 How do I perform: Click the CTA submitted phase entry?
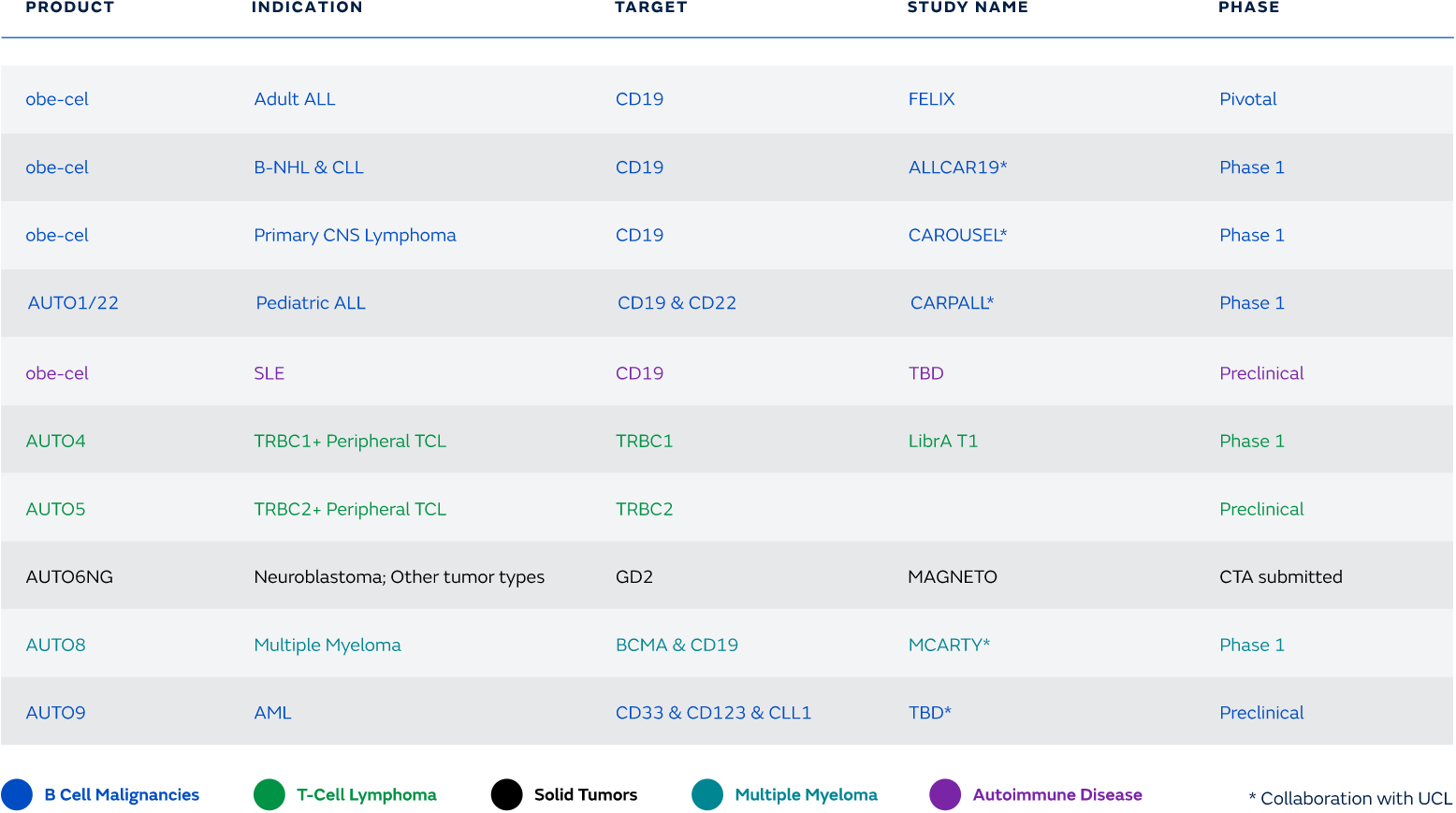1281,576
